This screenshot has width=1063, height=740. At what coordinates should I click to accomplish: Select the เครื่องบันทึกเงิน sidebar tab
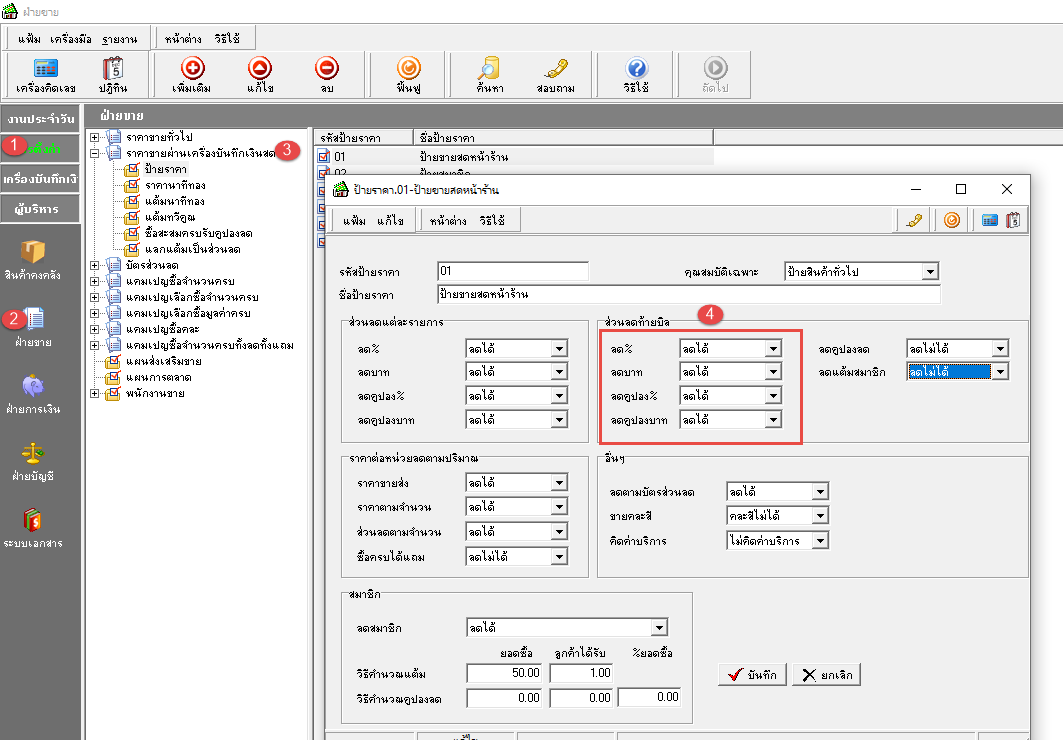coord(41,179)
